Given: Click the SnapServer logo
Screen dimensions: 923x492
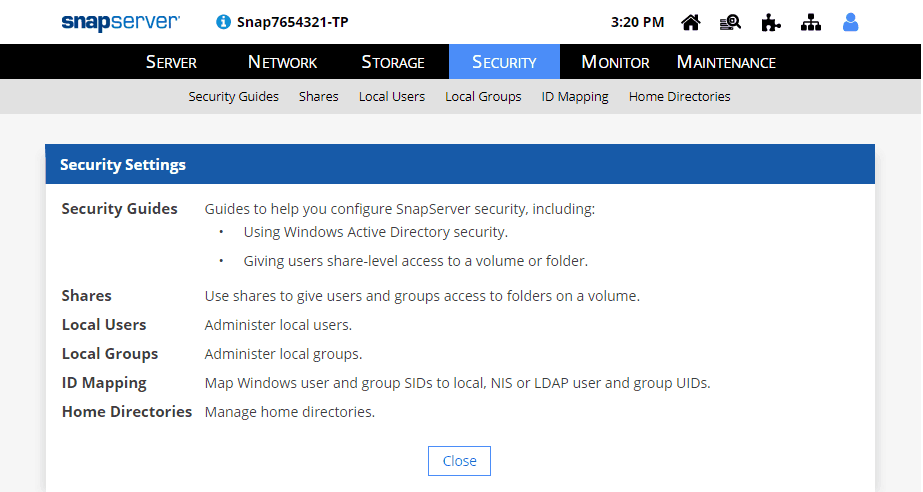Looking at the screenshot, I should click(x=120, y=22).
